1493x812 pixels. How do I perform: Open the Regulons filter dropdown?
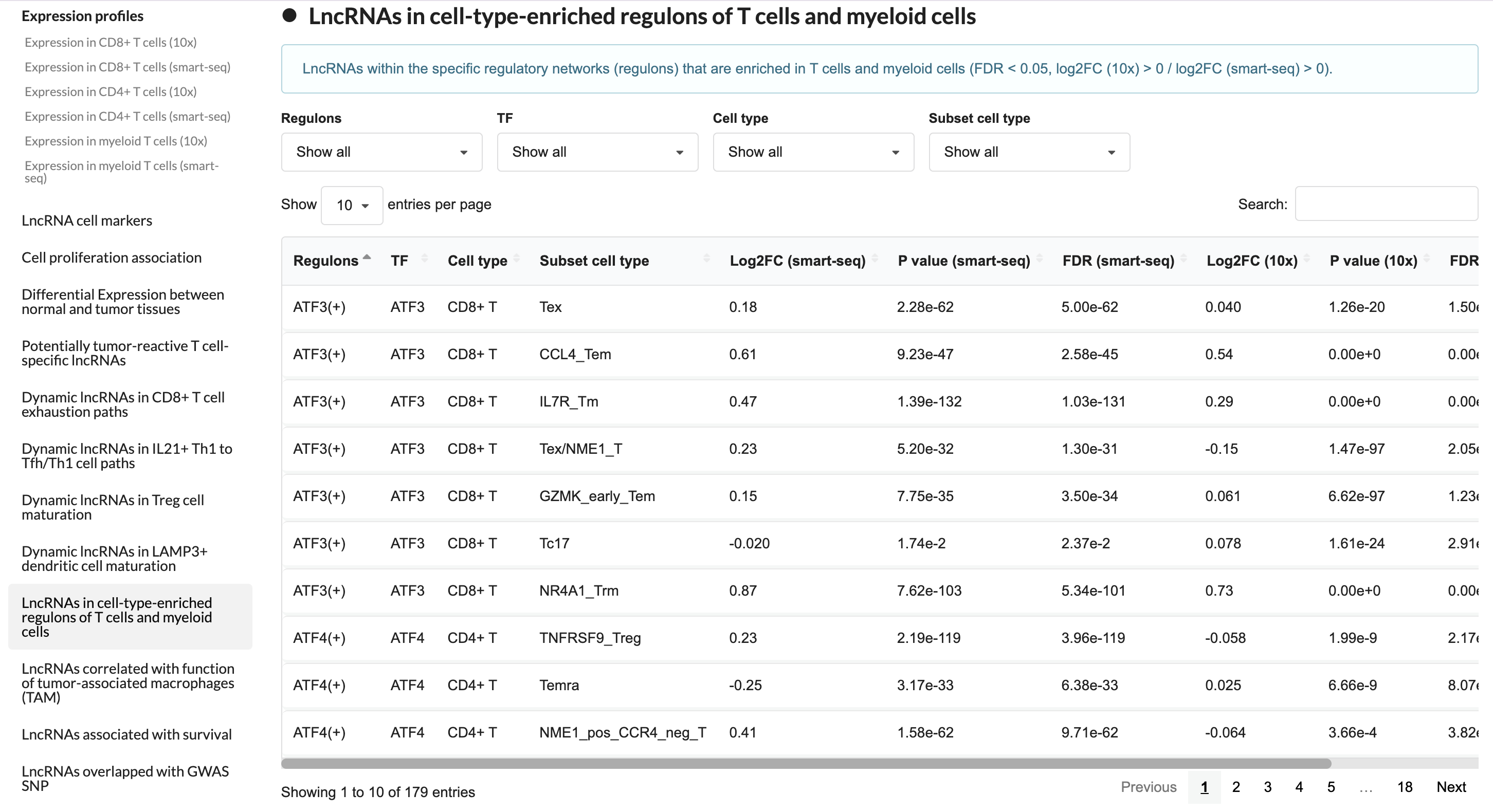381,152
